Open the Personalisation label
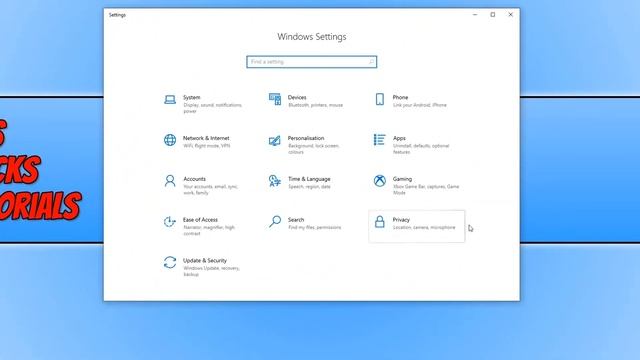 point(306,138)
